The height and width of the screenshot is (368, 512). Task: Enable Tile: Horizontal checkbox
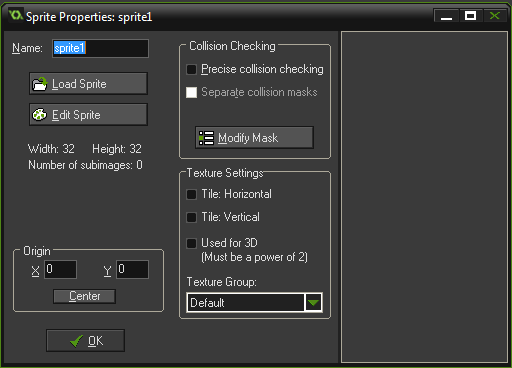191,194
